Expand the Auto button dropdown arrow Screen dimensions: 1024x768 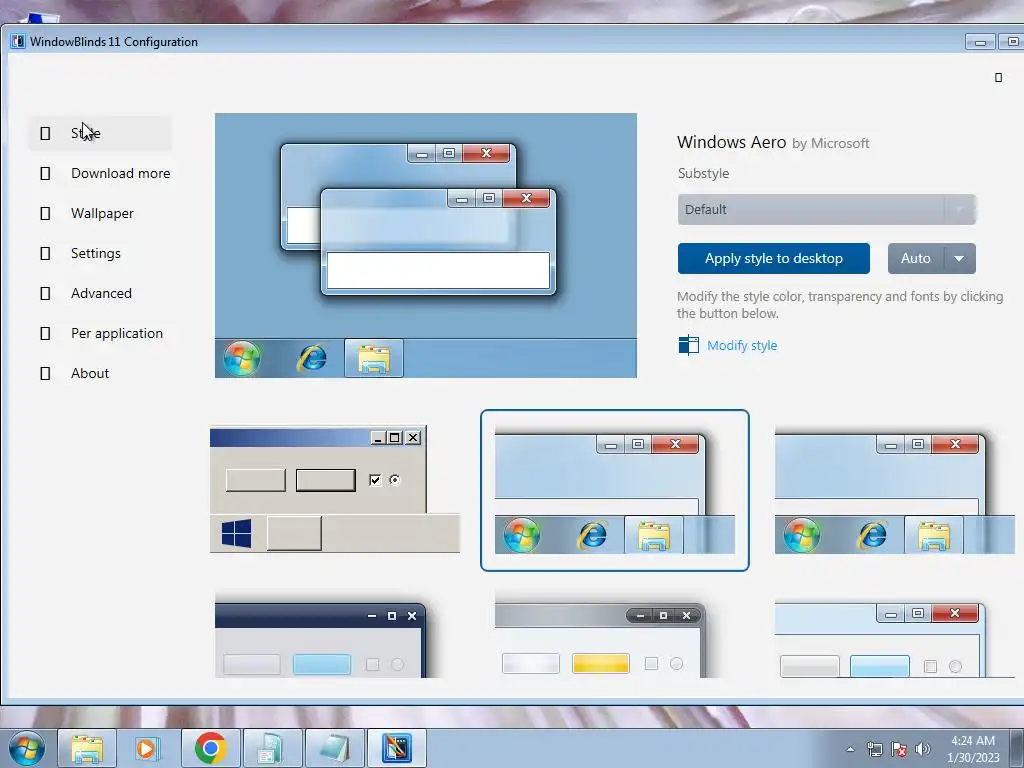[959, 259]
